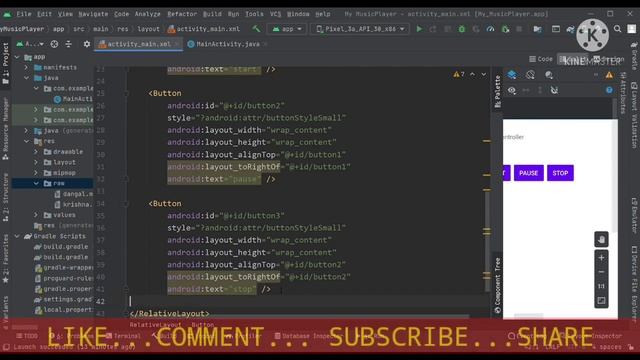Viewport: 640px width, 360px height.
Task: Open the VCS menu
Action: 276,14
